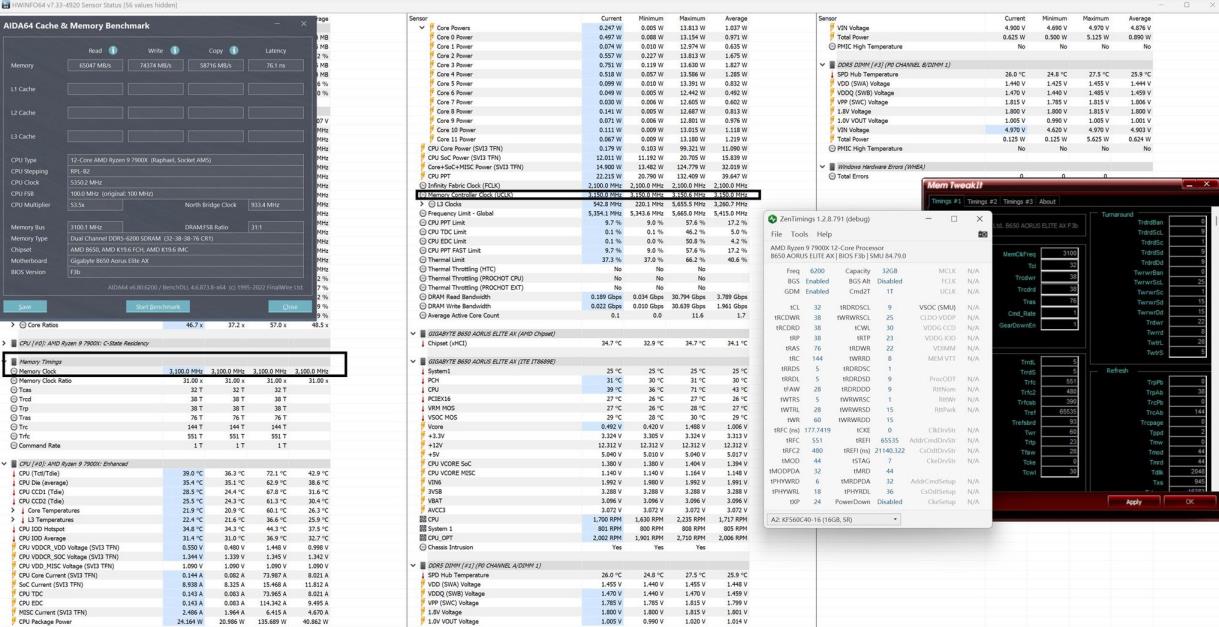Image resolution: width=1219 pixels, height=627 pixels.
Task: Click Apply in MemTweakIt
Action: pos(1133,501)
